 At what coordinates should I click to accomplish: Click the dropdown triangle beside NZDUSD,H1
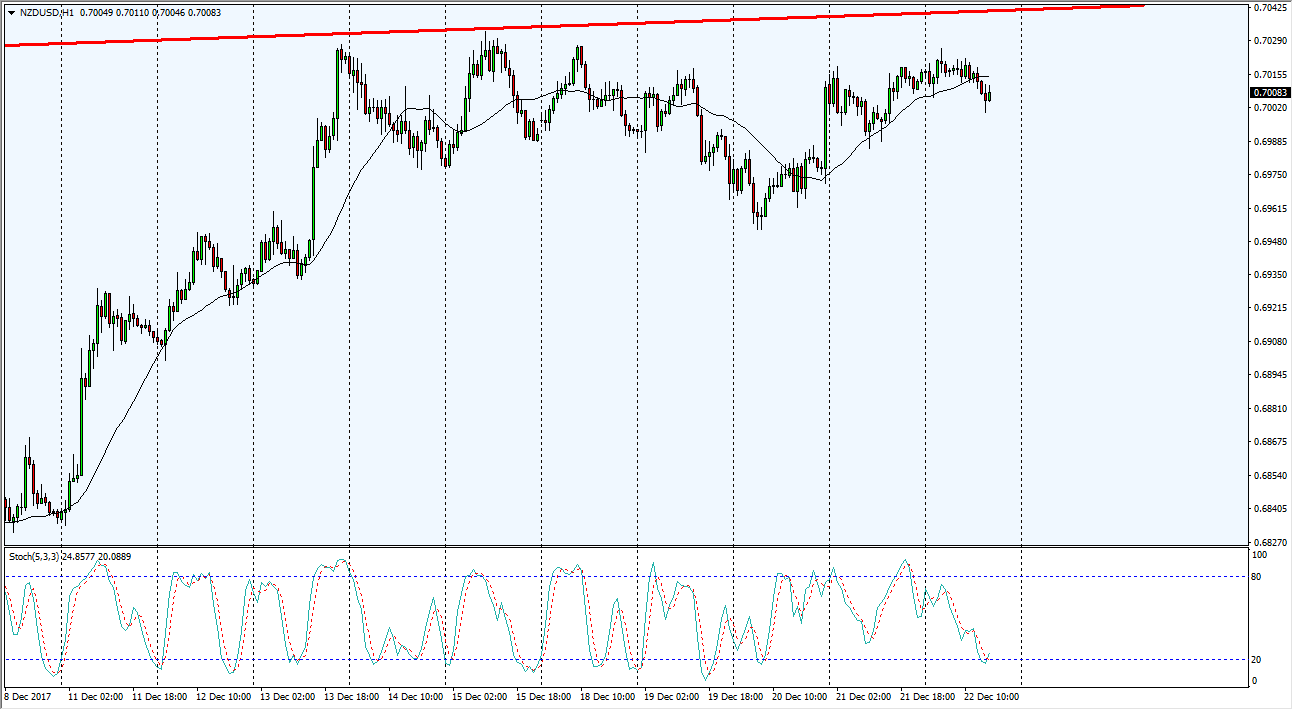(x=10, y=13)
